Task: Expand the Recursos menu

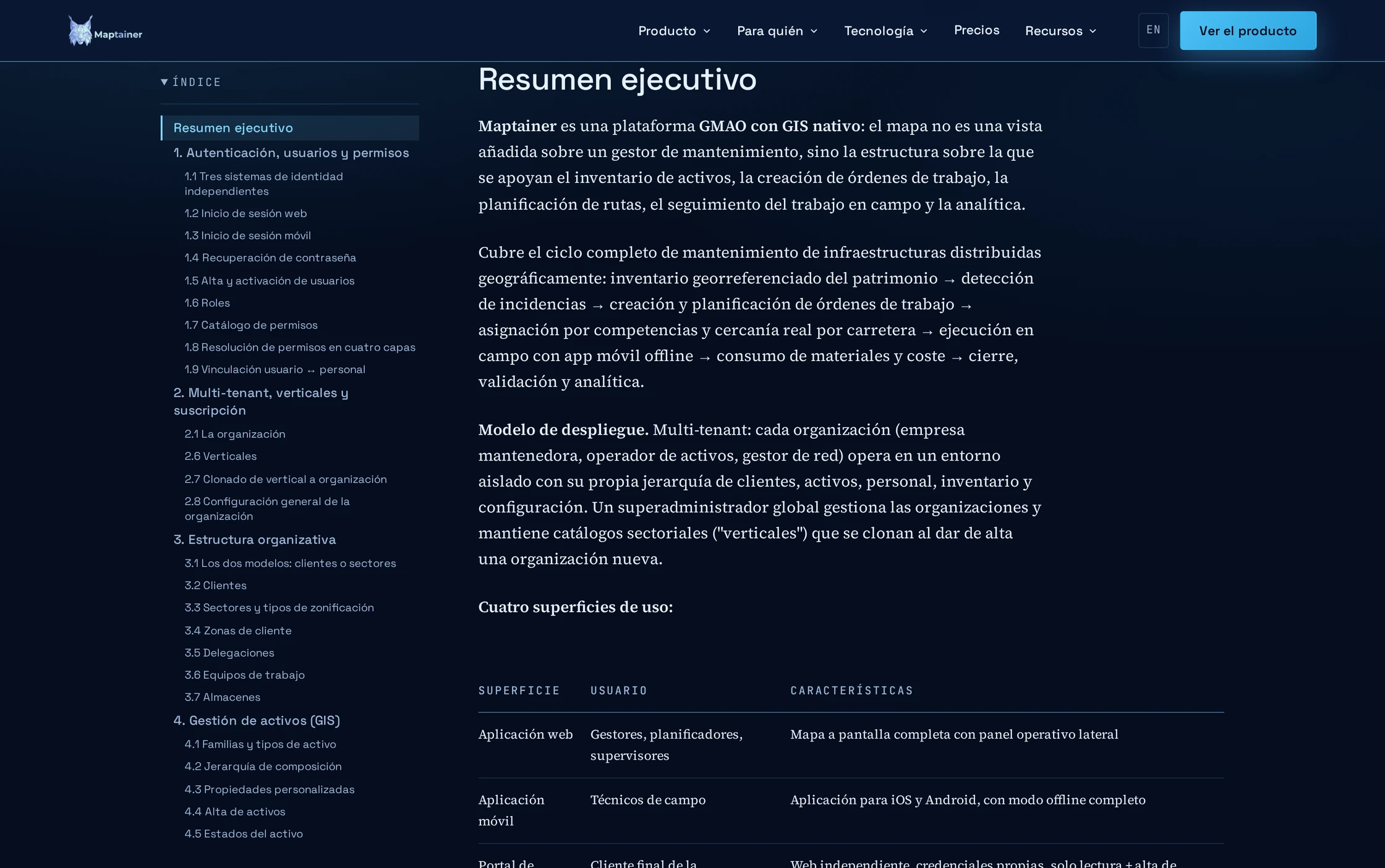Action: click(1060, 31)
